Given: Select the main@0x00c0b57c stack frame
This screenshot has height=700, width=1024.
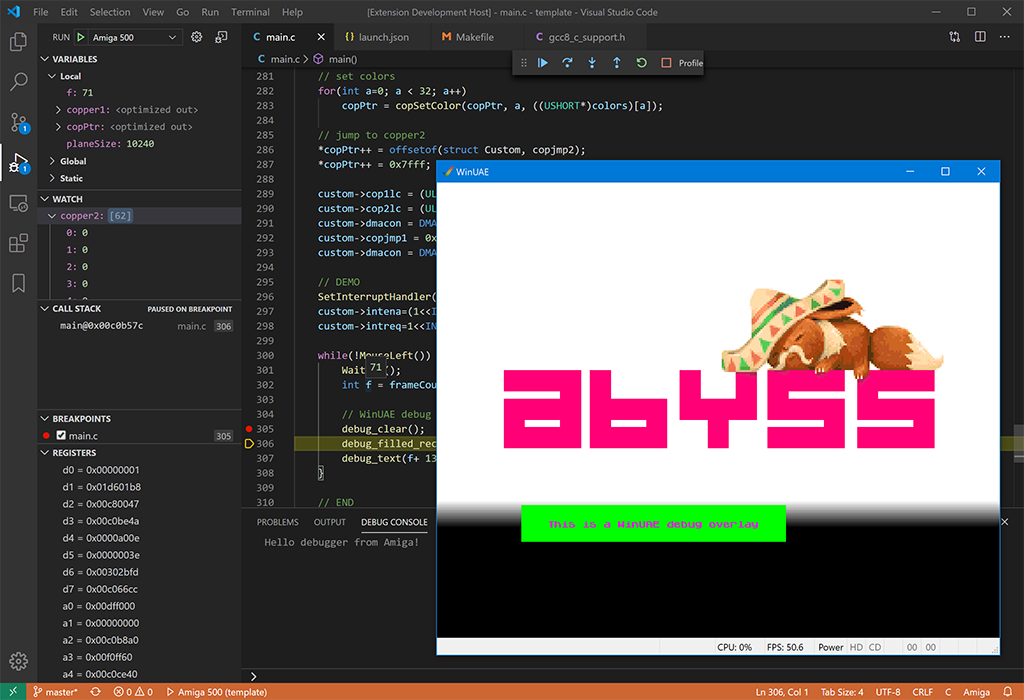Looking at the screenshot, I should pos(139,326).
